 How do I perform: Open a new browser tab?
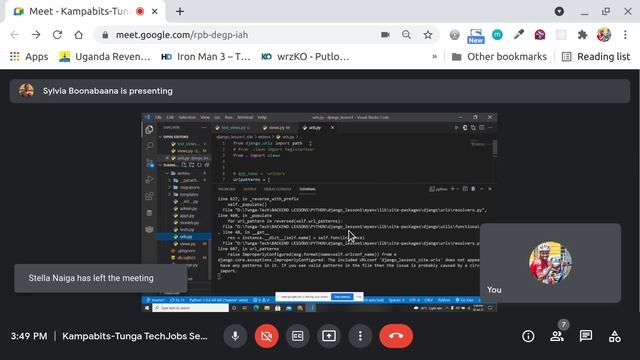180,11
